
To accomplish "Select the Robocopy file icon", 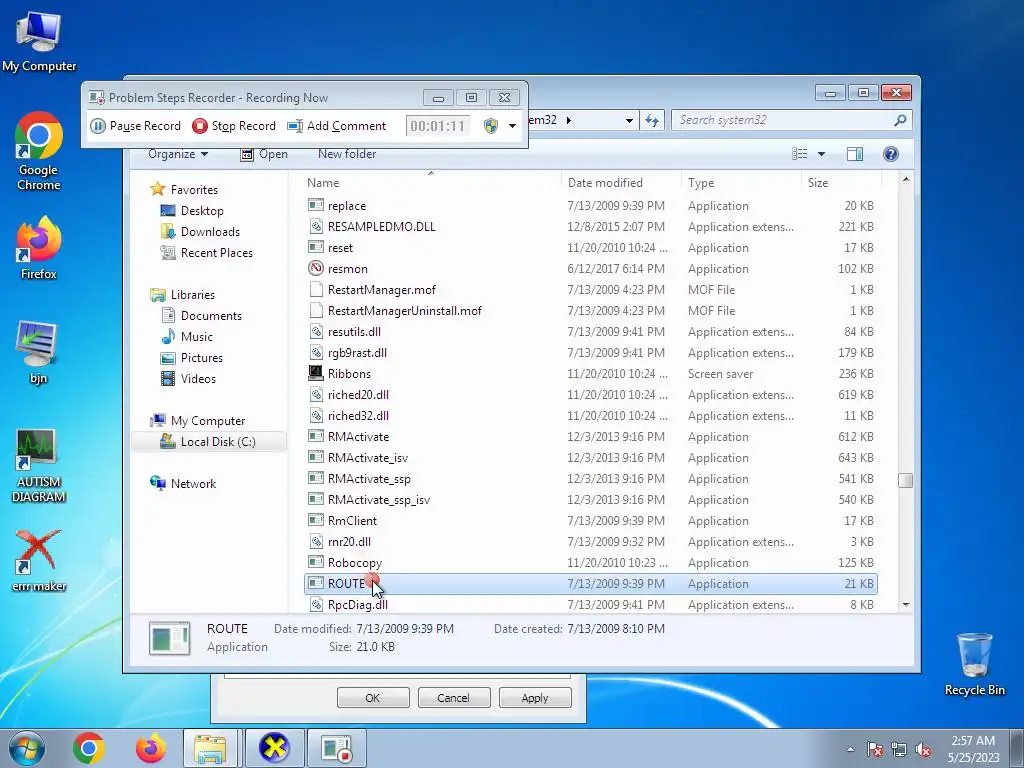I will pyautogui.click(x=316, y=562).
